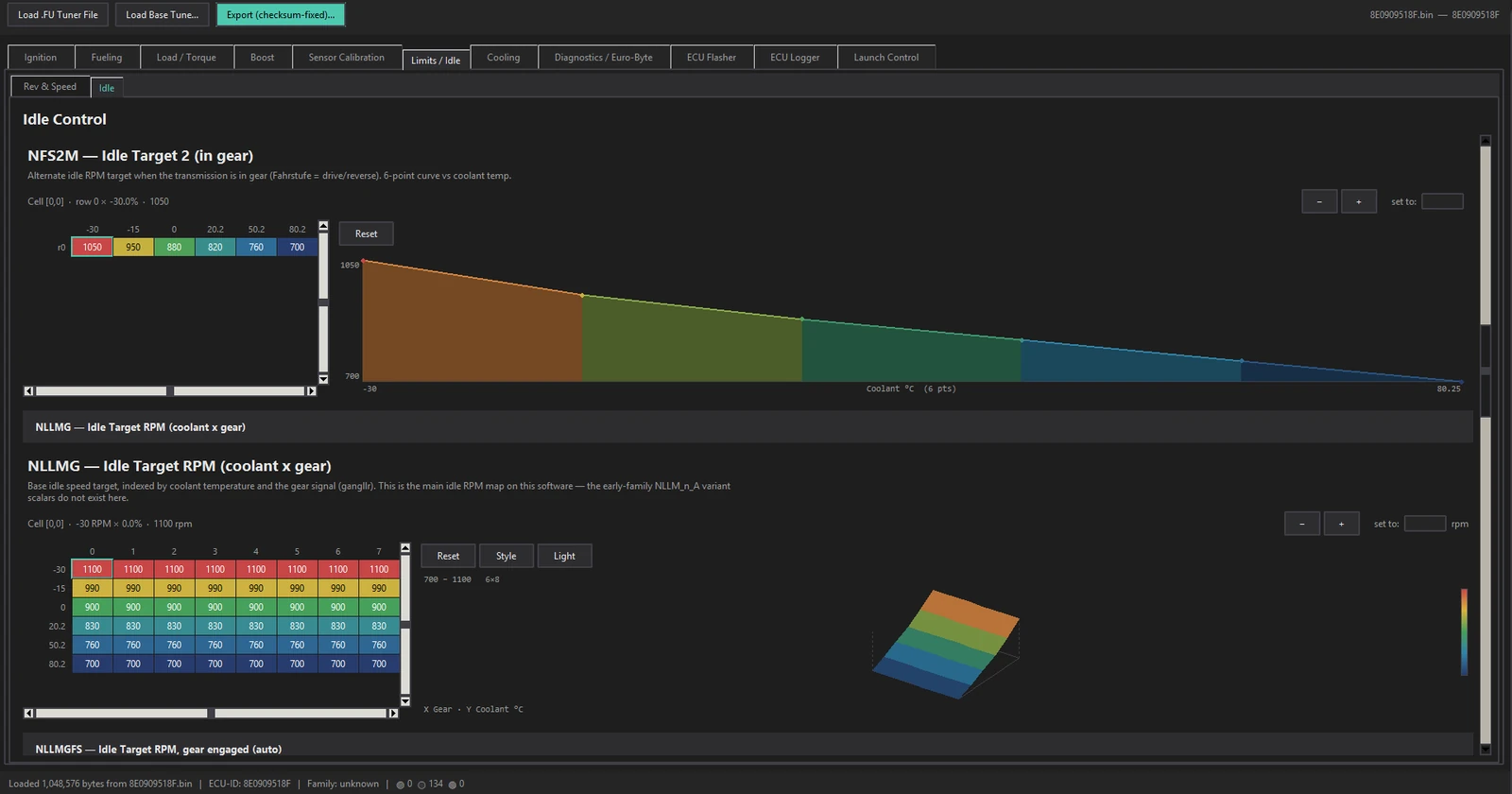This screenshot has height=794, width=1512.
Task: Open the ECU Logger tab
Action: (x=795, y=58)
